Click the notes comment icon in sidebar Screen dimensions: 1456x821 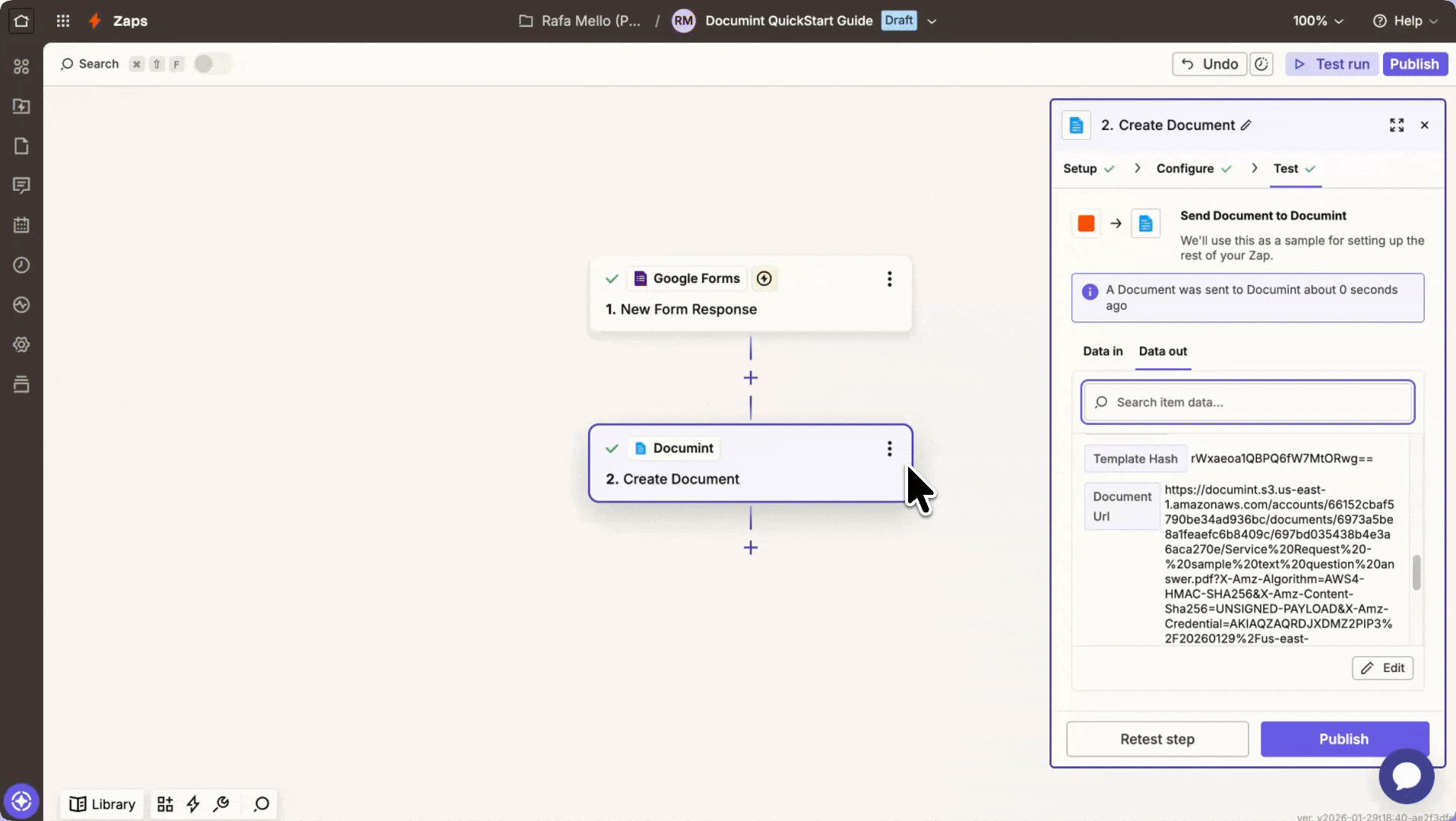tap(21, 185)
